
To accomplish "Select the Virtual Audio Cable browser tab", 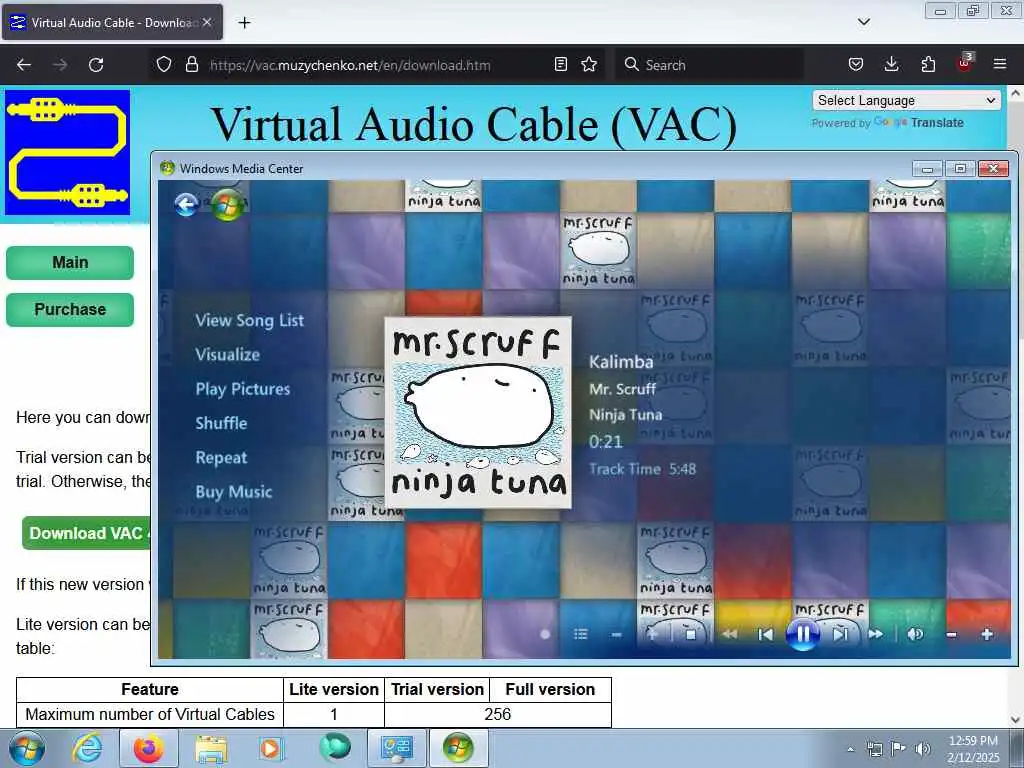I will click(112, 22).
